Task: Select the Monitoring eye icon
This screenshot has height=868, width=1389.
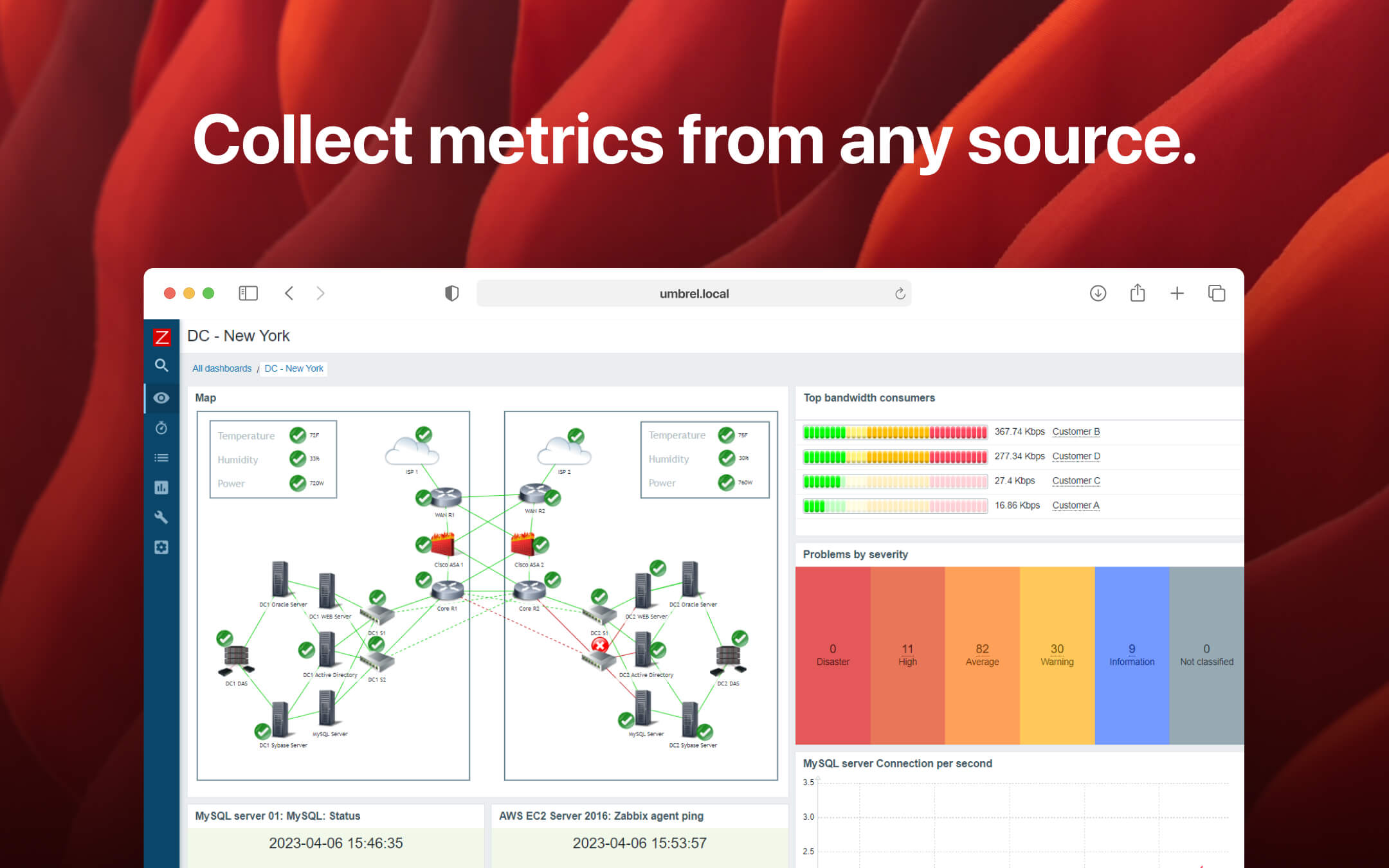Action: coord(162,398)
